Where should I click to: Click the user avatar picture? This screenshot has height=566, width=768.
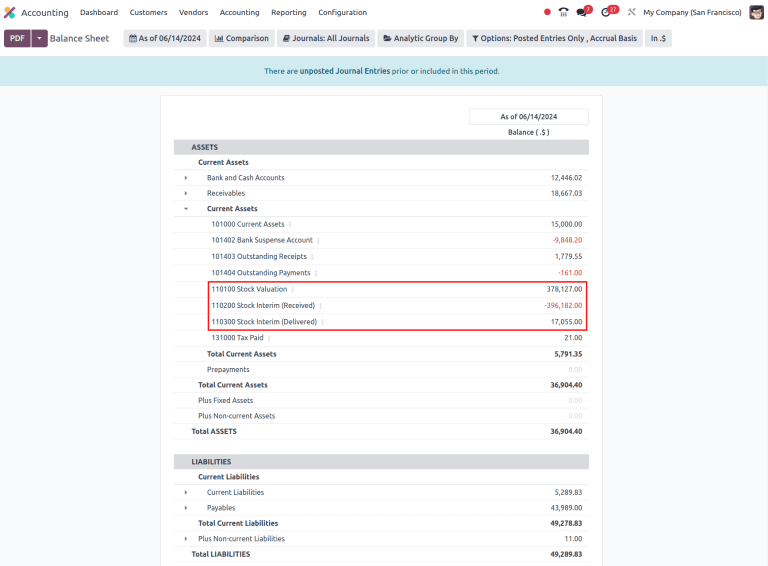[757, 12]
